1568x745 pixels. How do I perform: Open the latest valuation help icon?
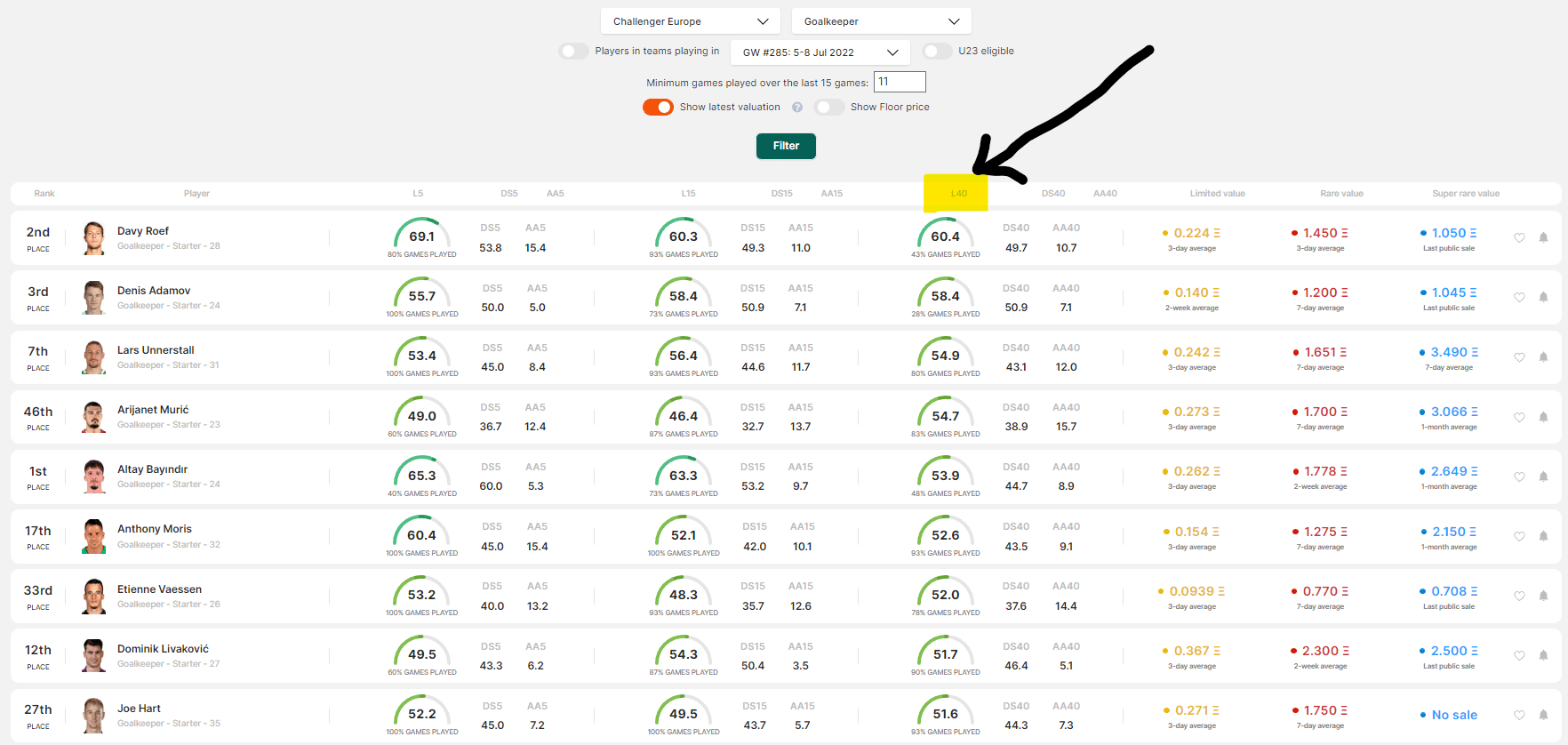coord(797,108)
